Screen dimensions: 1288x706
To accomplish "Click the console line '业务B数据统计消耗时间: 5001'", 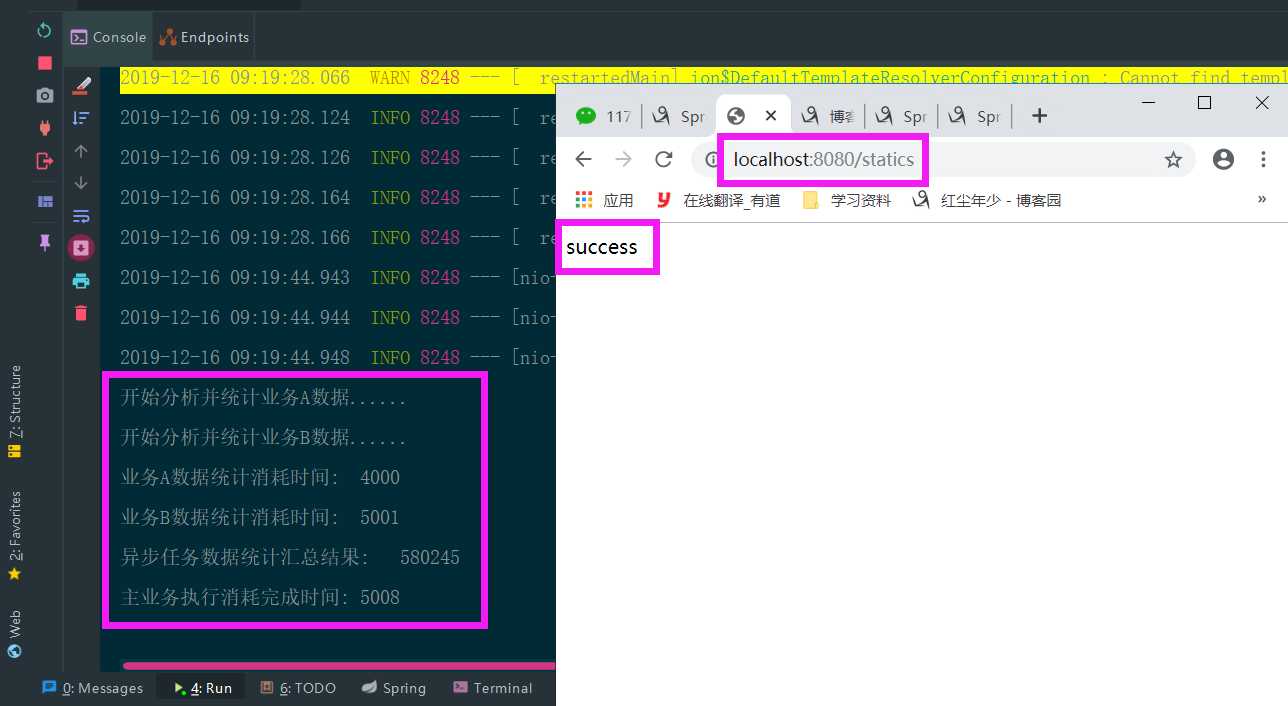I will coord(260,518).
